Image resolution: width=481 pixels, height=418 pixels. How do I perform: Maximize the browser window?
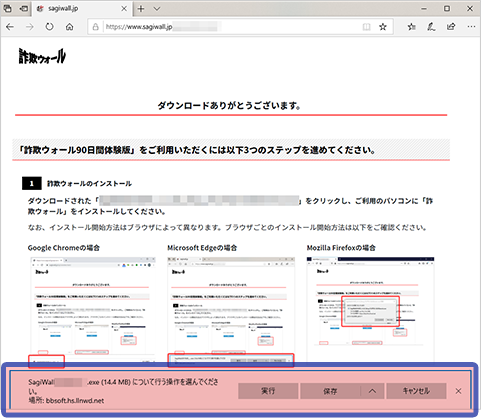pyautogui.click(x=447, y=9)
